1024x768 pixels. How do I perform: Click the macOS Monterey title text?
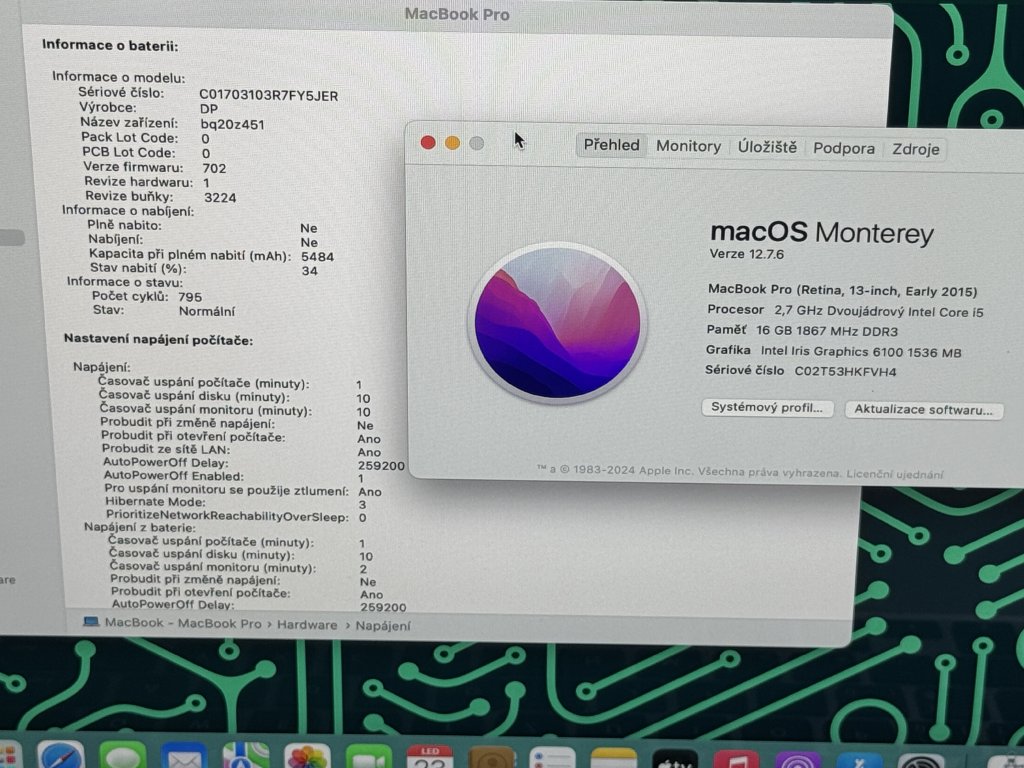pyautogui.click(x=822, y=232)
